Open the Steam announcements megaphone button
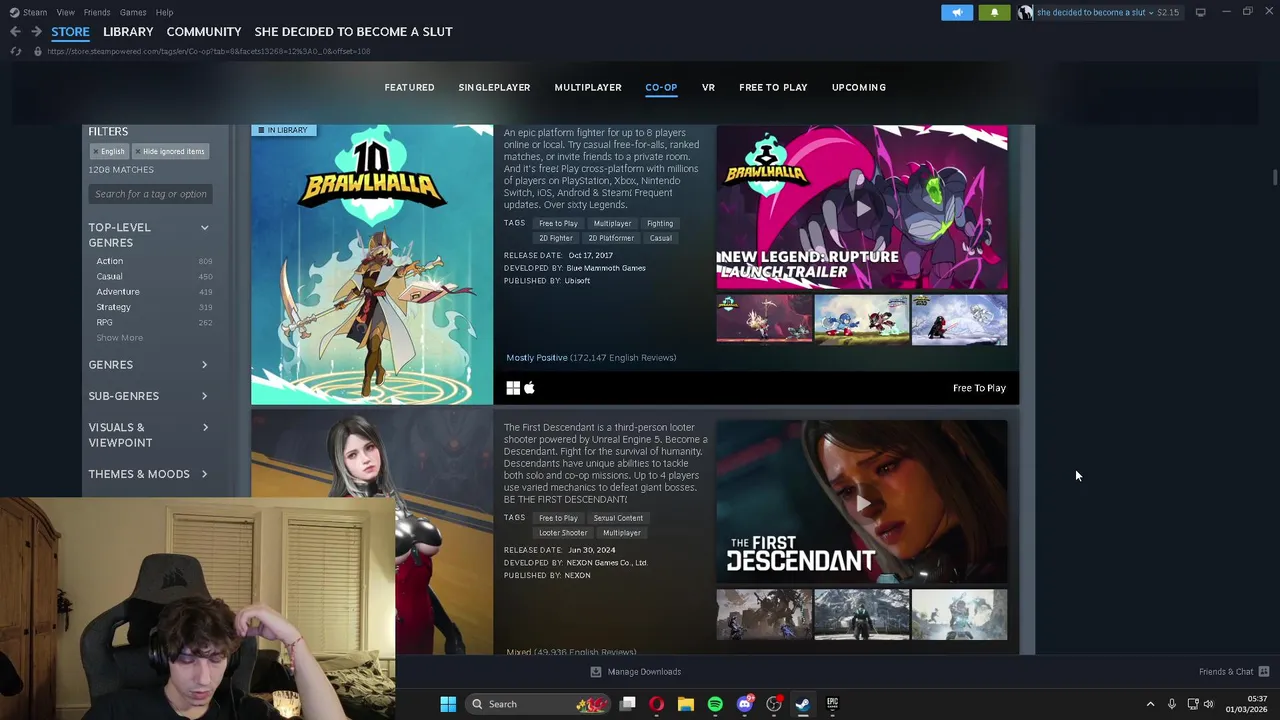Screen dimensions: 1280x720 click(x=957, y=12)
